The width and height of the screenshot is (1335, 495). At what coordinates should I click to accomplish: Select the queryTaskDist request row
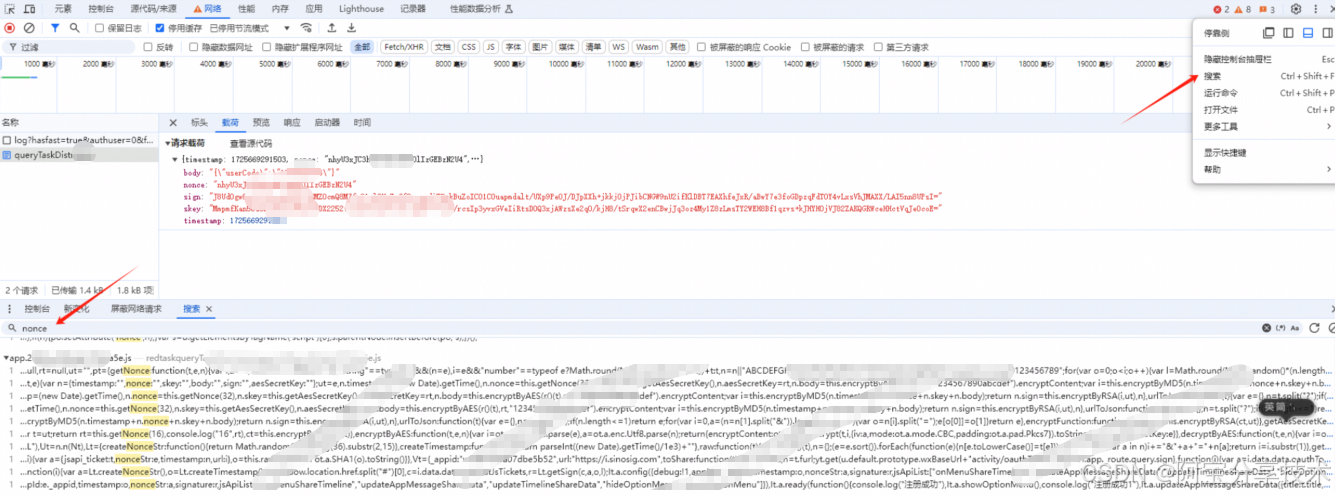pos(79,155)
